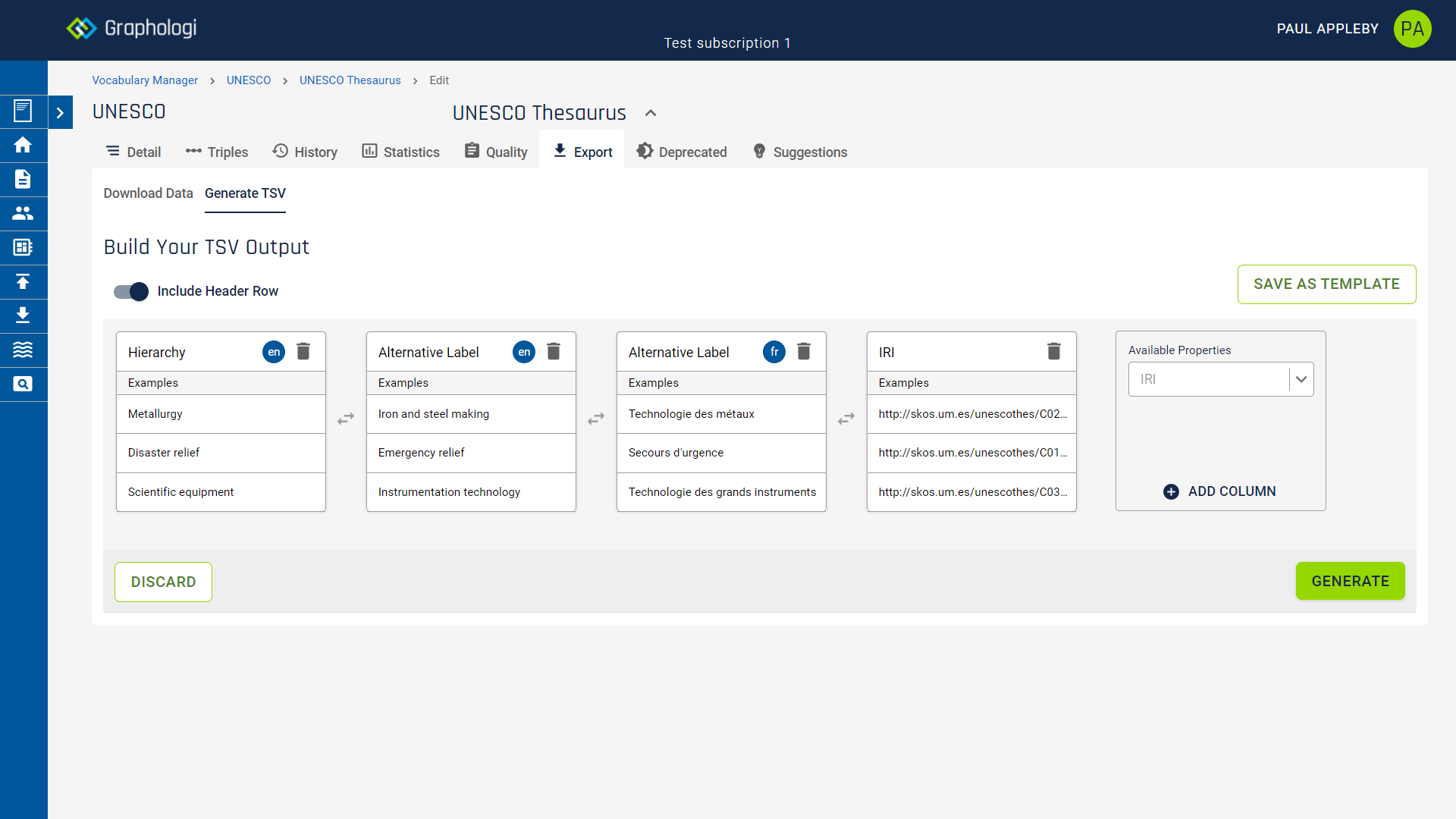Open the PA user avatar
This screenshot has height=819, width=1456.
click(x=1412, y=29)
